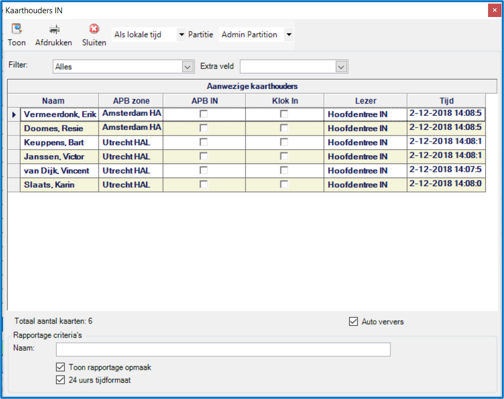Toggle APB IN checkbox for Doomes, Resie

(x=203, y=128)
